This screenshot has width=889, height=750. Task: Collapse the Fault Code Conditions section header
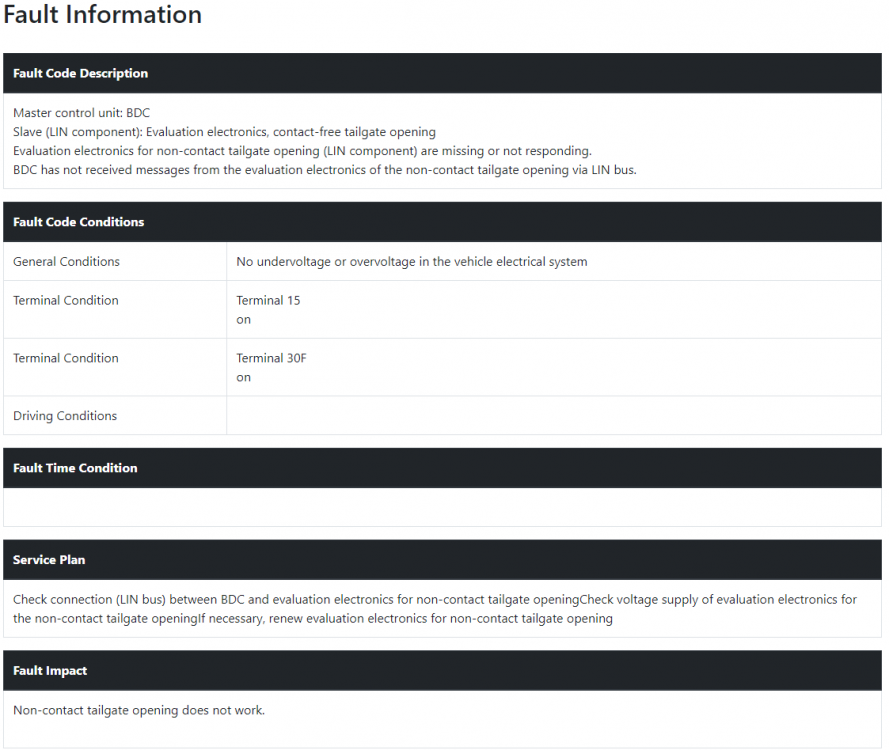coord(442,222)
